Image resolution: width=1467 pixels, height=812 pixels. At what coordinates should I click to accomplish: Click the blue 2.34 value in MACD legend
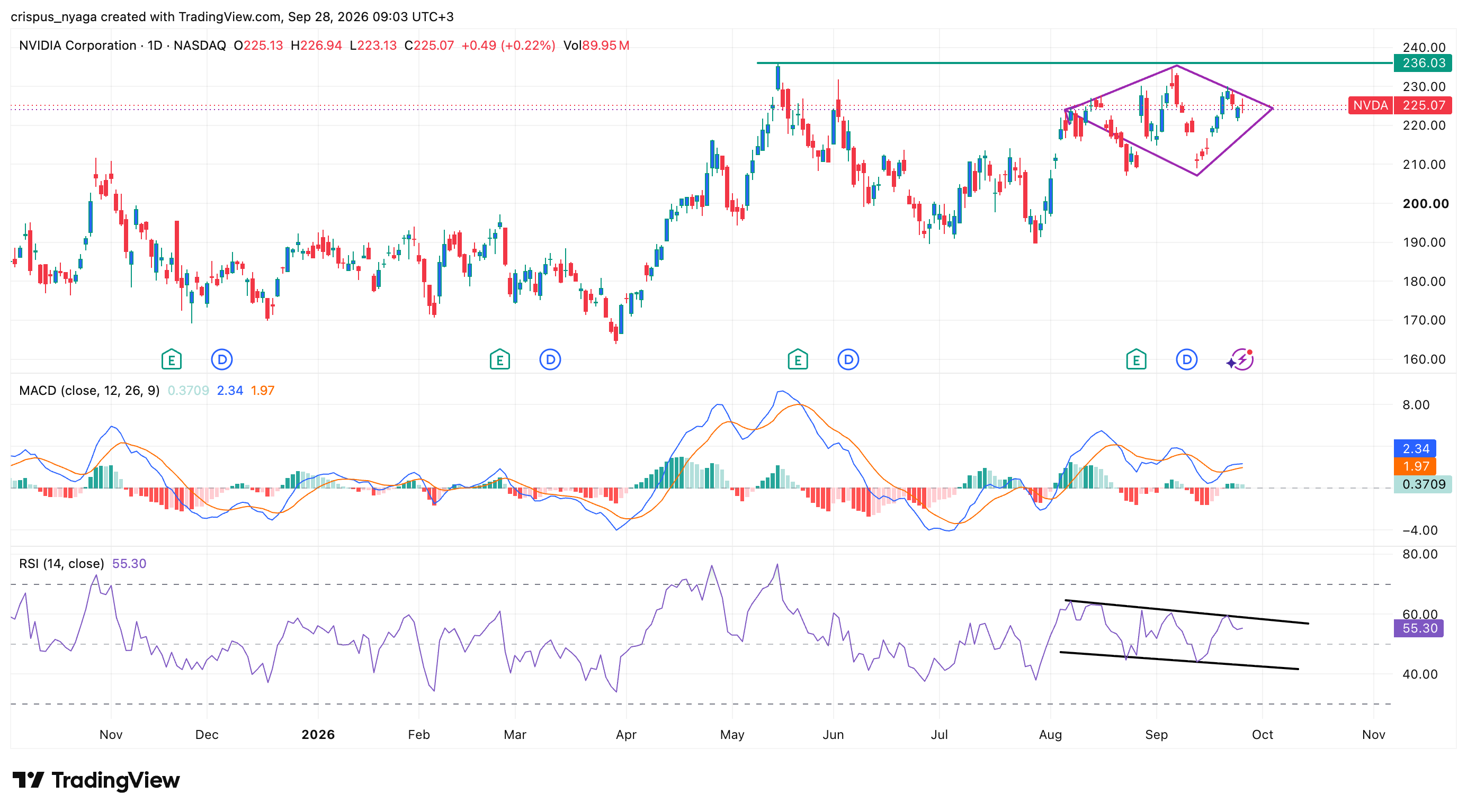pos(230,391)
